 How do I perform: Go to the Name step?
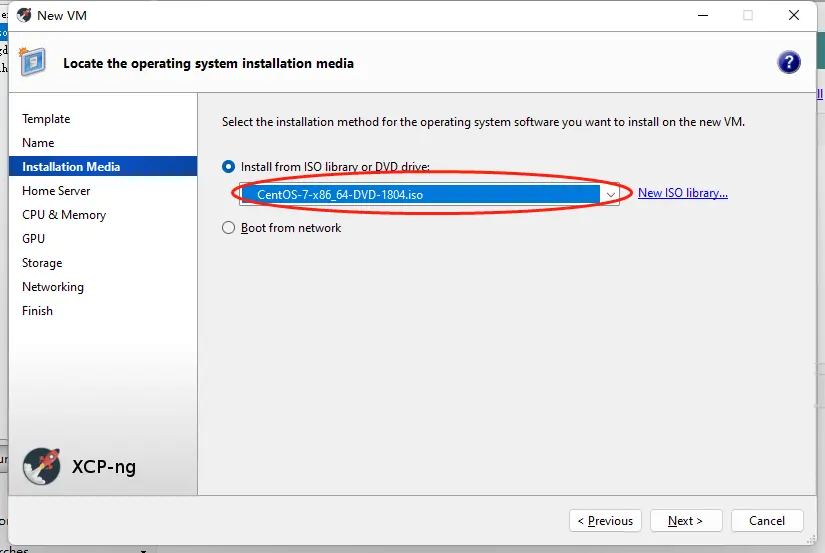[38, 143]
